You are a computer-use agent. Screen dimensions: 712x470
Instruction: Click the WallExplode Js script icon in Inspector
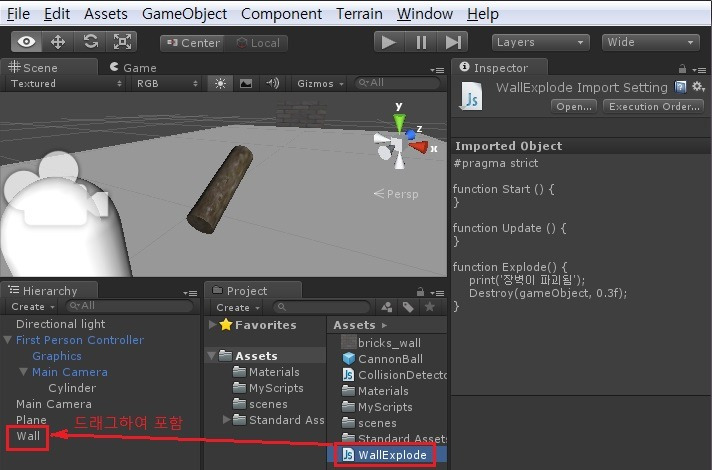[472, 96]
